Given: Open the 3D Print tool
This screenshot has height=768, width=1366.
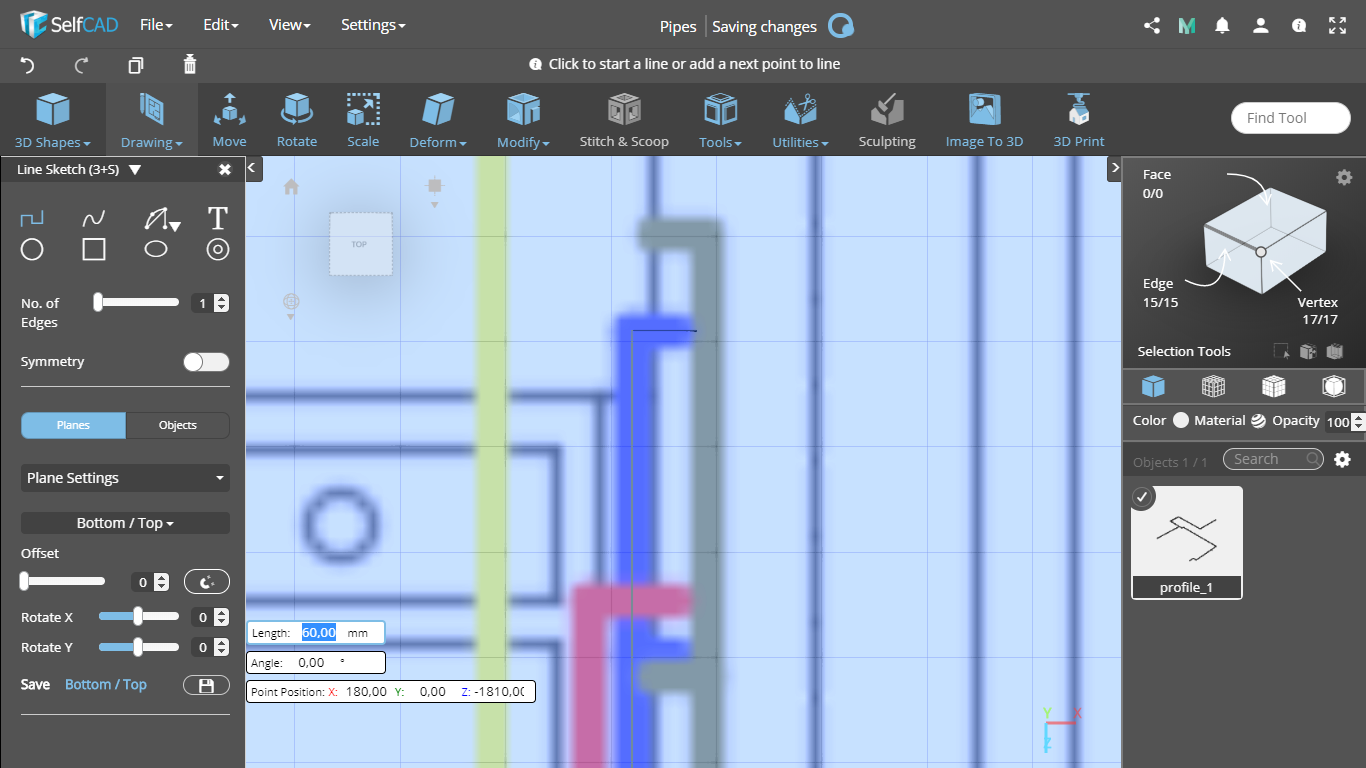Looking at the screenshot, I should [1079, 120].
